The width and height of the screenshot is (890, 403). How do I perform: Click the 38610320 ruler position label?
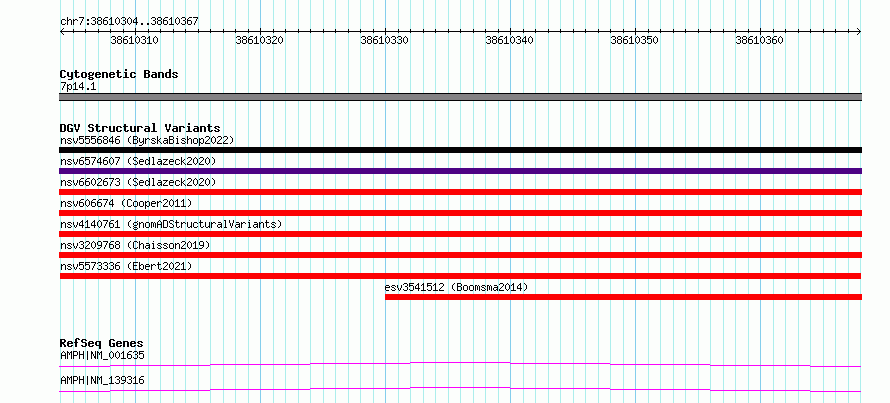point(259,40)
